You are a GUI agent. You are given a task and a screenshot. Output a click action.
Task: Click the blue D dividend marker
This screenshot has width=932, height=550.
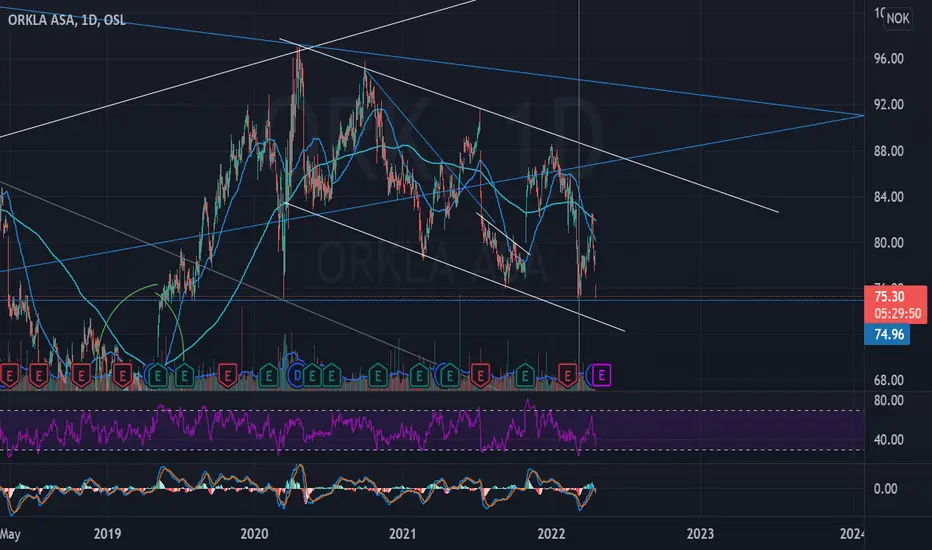point(297,375)
